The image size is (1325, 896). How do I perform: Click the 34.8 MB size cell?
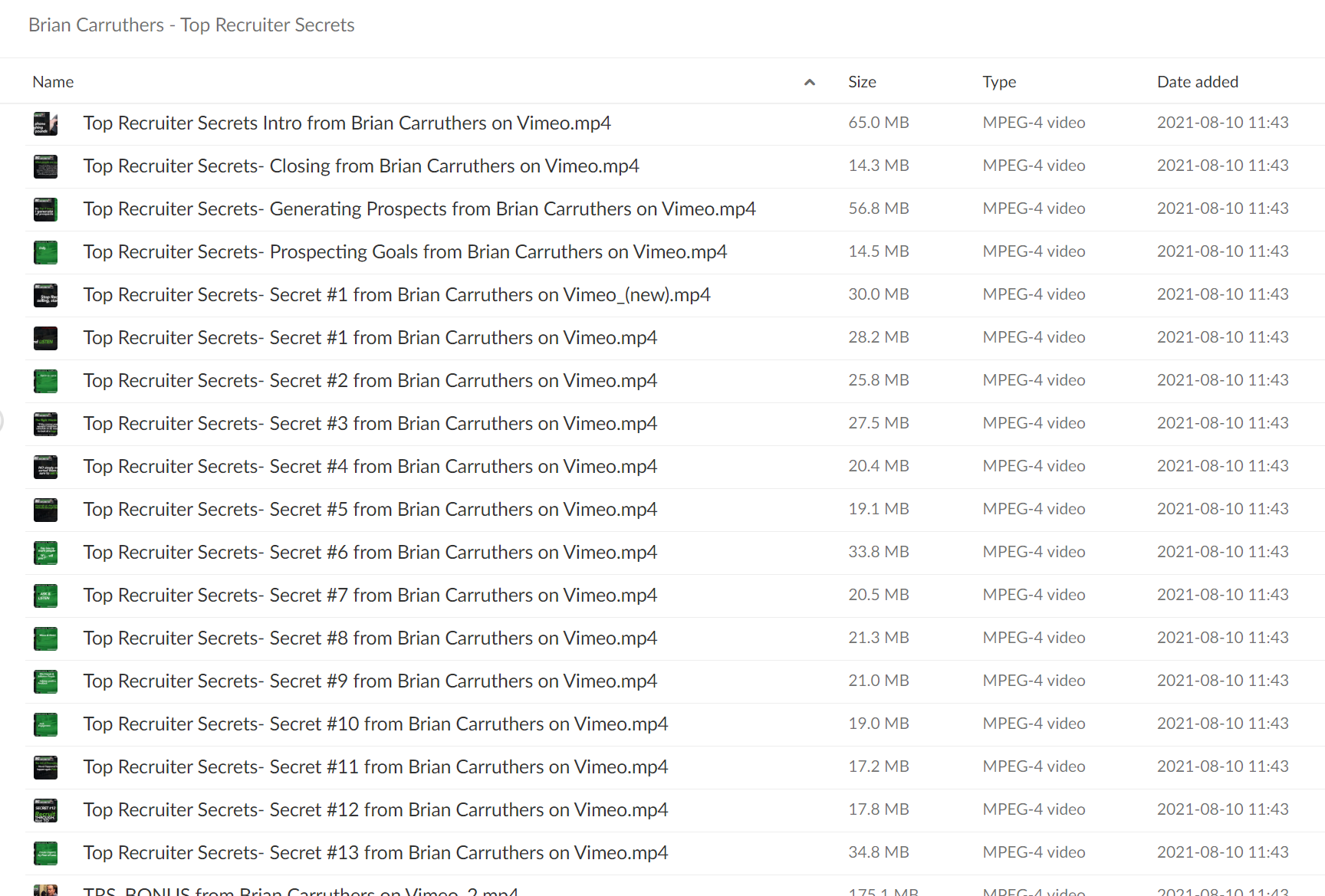879,852
